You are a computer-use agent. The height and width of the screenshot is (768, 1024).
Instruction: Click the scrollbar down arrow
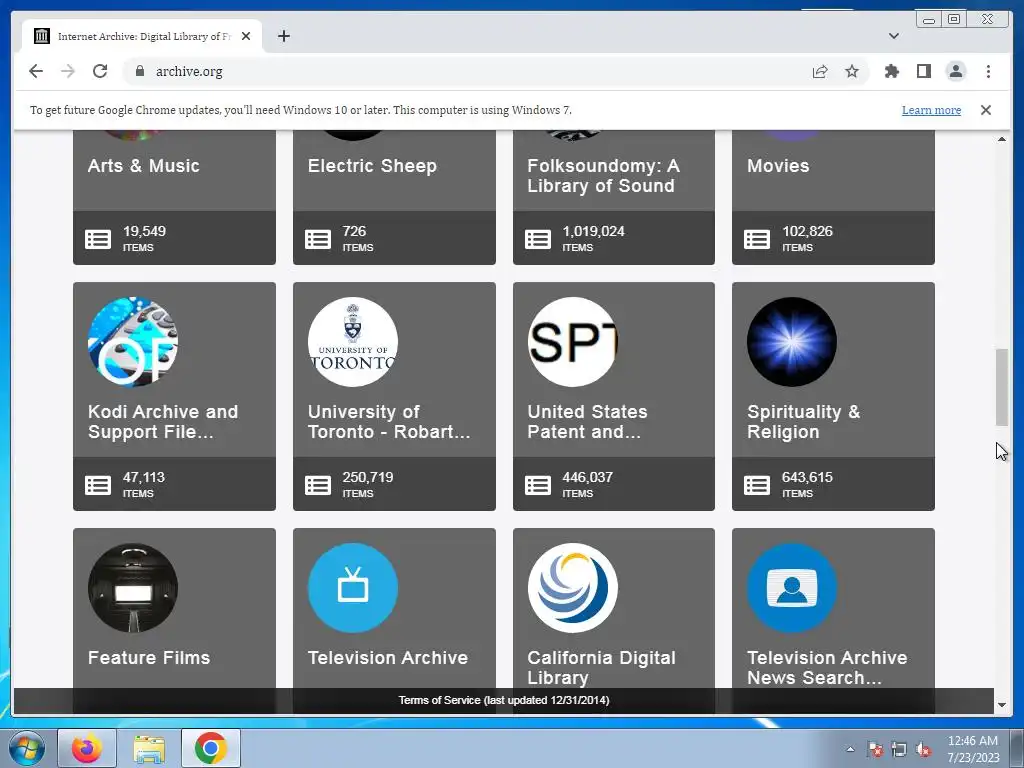pos(1001,705)
